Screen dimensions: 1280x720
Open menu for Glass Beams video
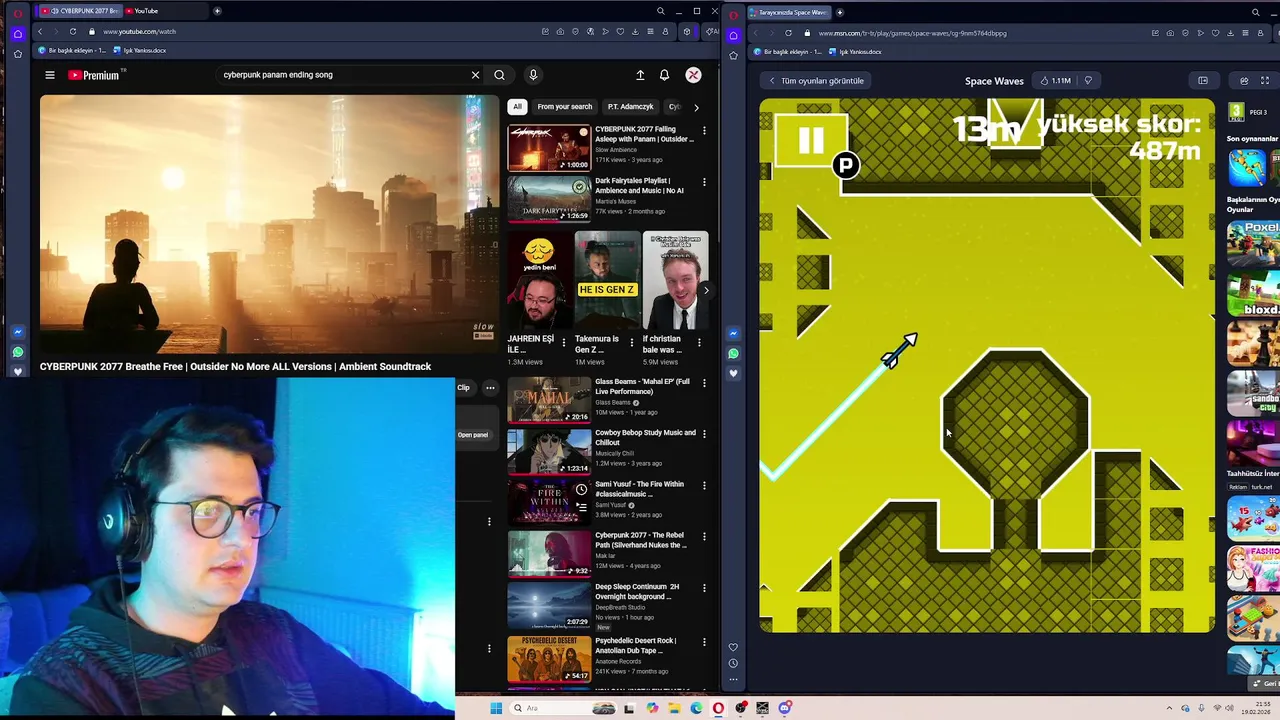pyautogui.click(x=704, y=383)
